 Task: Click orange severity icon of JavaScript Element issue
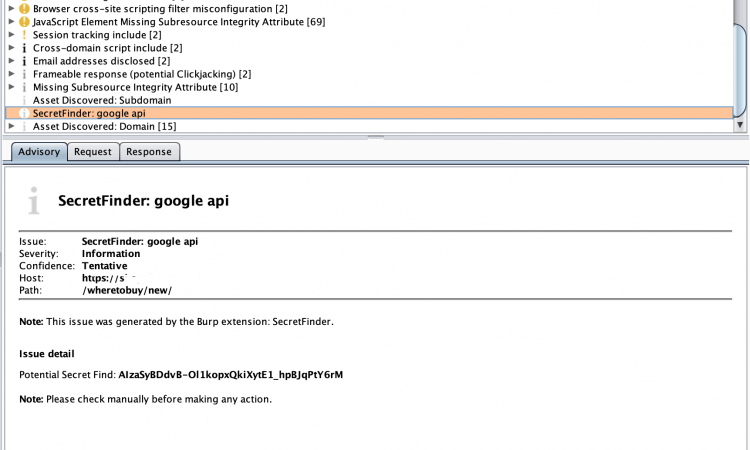24,22
